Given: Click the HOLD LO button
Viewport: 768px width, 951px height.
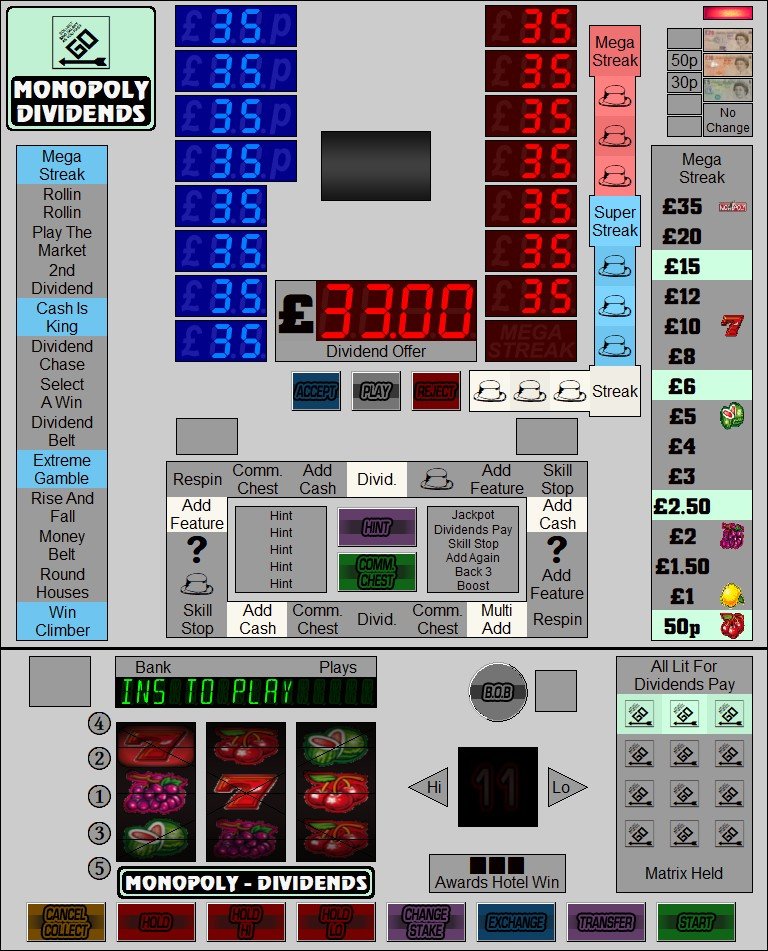Looking at the screenshot, I should [x=335, y=921].
